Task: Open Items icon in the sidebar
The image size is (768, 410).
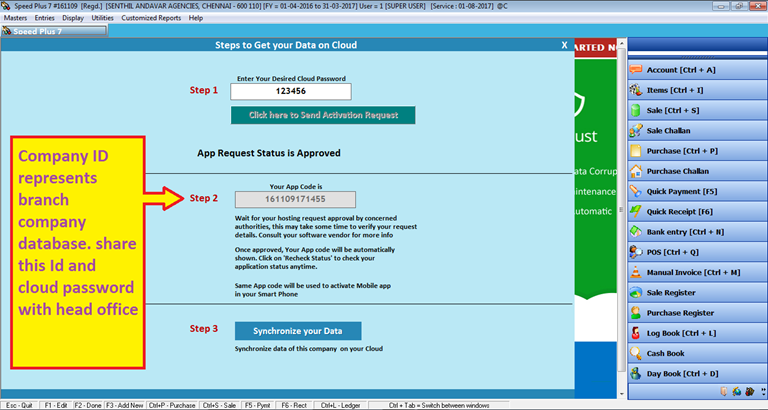Action: 636,90
